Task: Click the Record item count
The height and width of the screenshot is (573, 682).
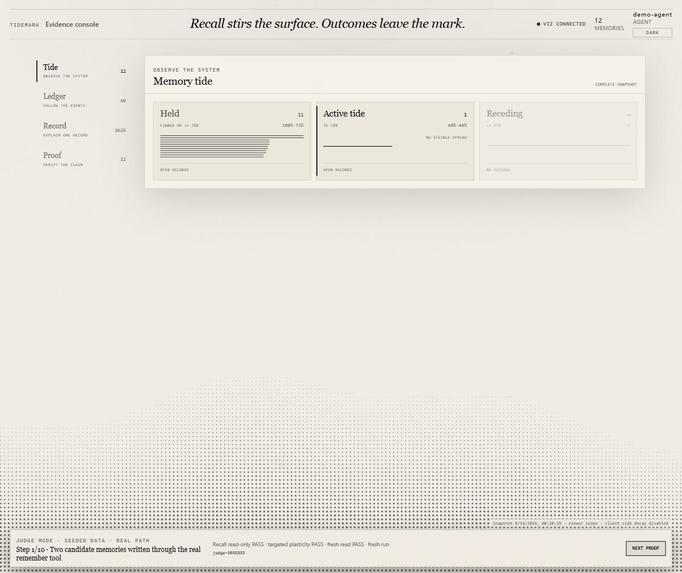Action: (120, 130)
